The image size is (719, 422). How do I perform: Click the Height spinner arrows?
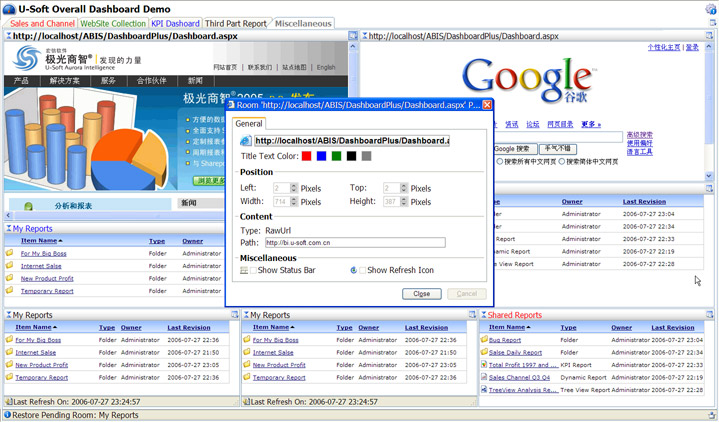pos(404,201)
